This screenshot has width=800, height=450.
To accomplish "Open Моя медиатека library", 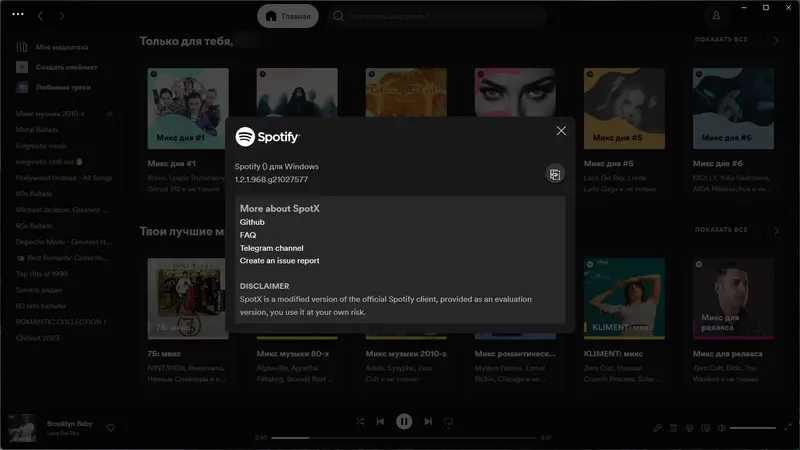I will click(52, 47).
